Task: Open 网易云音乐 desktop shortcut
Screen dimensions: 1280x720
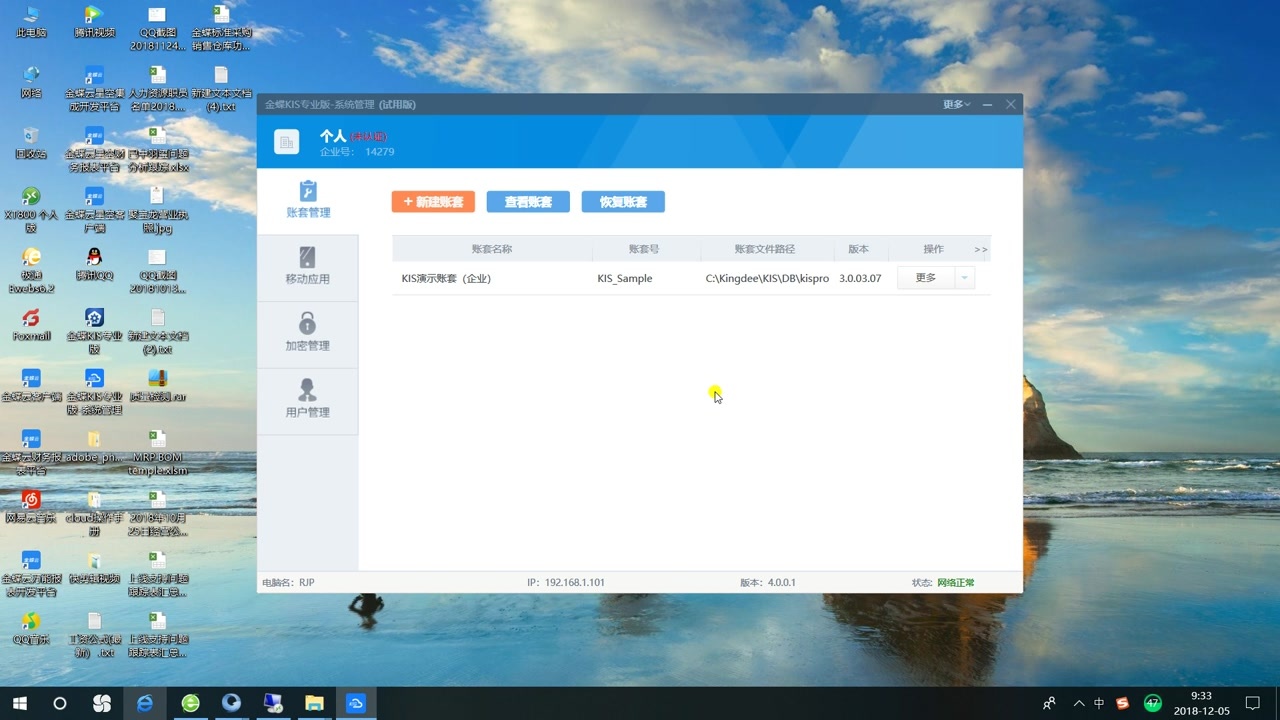Action: [x=31, y=506]
